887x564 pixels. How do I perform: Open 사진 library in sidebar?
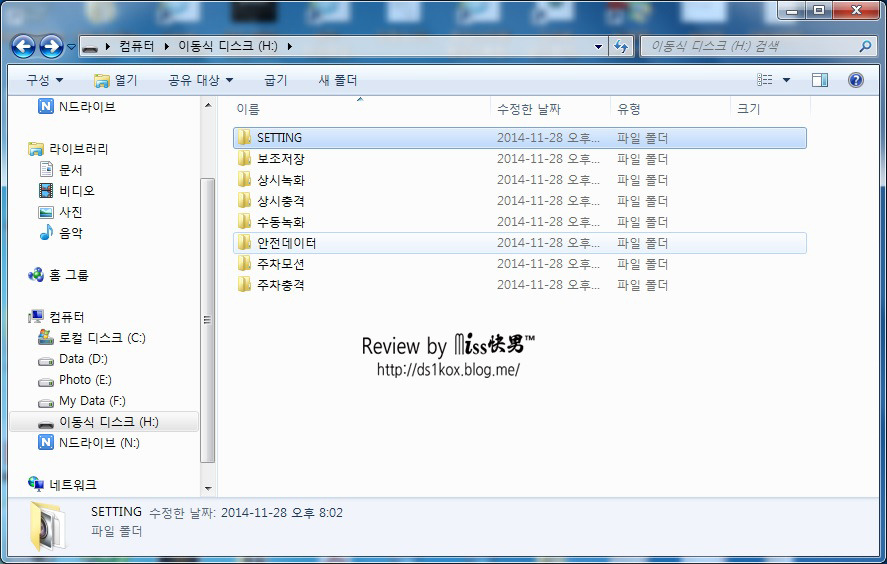tap(61, 212)
